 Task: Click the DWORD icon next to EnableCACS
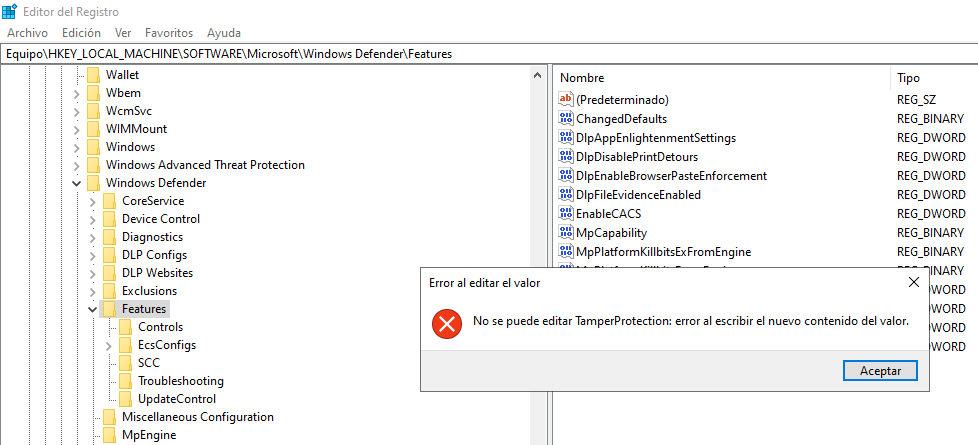566,214
